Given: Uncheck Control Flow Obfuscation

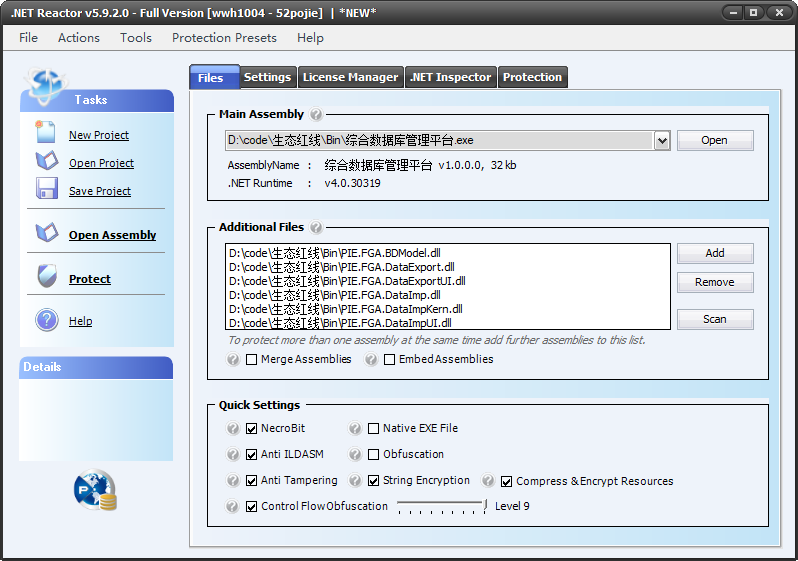Looking at the screenshot, I should (x=251, y=507).
